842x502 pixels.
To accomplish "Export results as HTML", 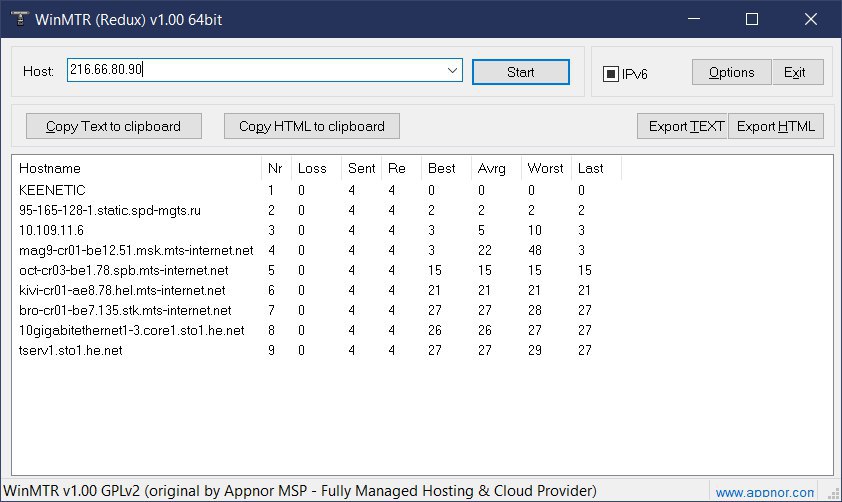I will coord(775,126).
